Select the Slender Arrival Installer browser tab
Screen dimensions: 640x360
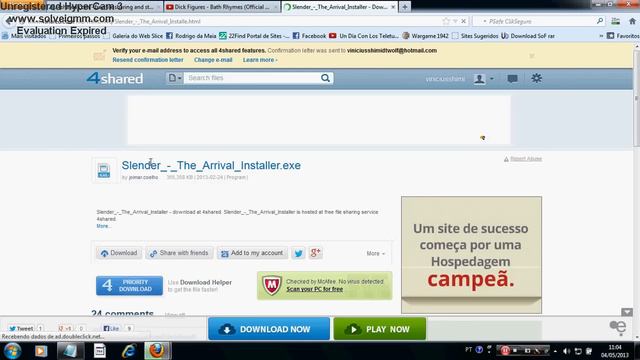pos(339,7)
